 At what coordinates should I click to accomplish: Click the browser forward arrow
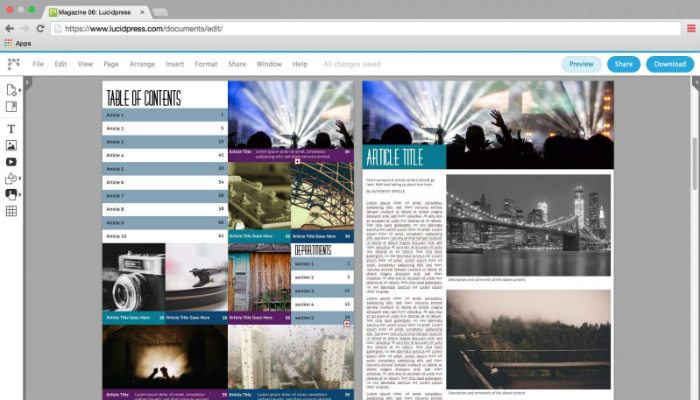(25, 29)
